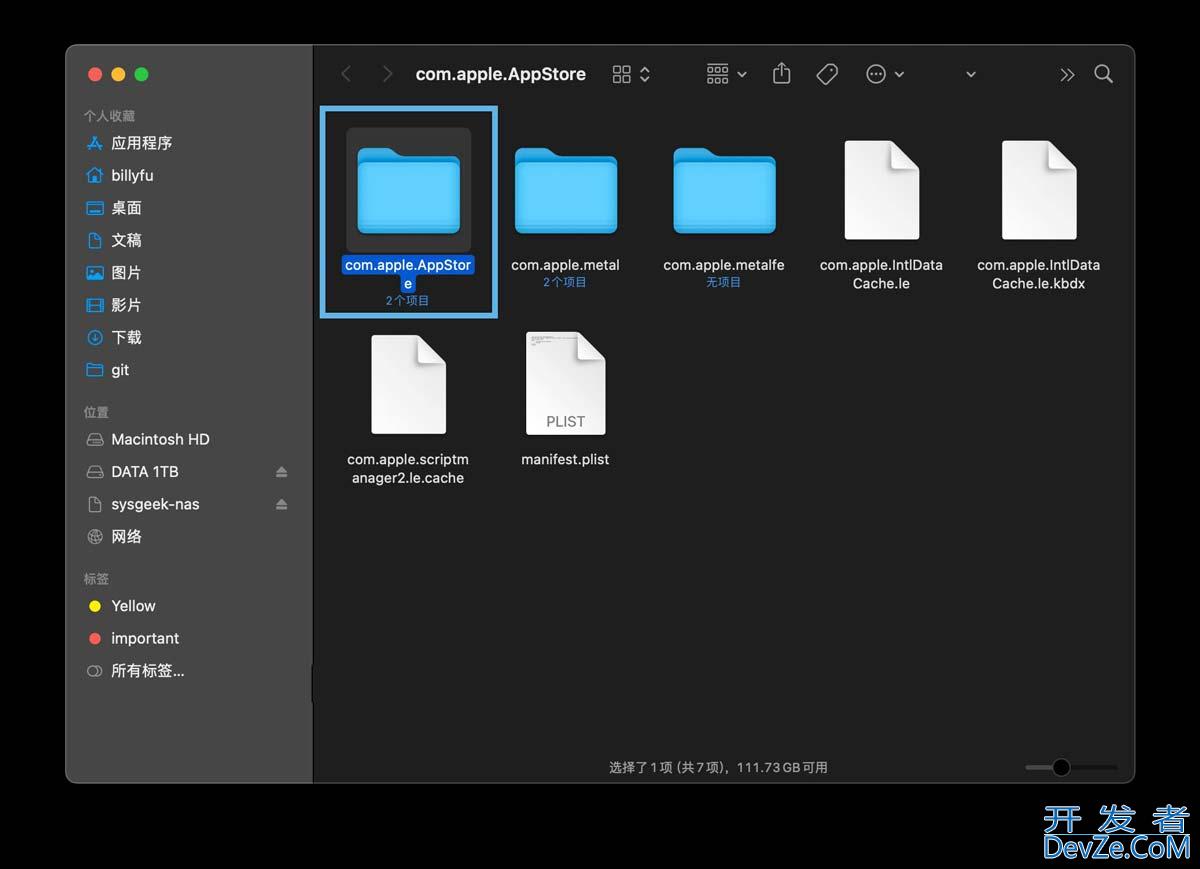Viewport: 1200px width, 869px height.
Task: Select the com.apple.metalfe folder
Action: pyautogui.click(x=724, y=191)
